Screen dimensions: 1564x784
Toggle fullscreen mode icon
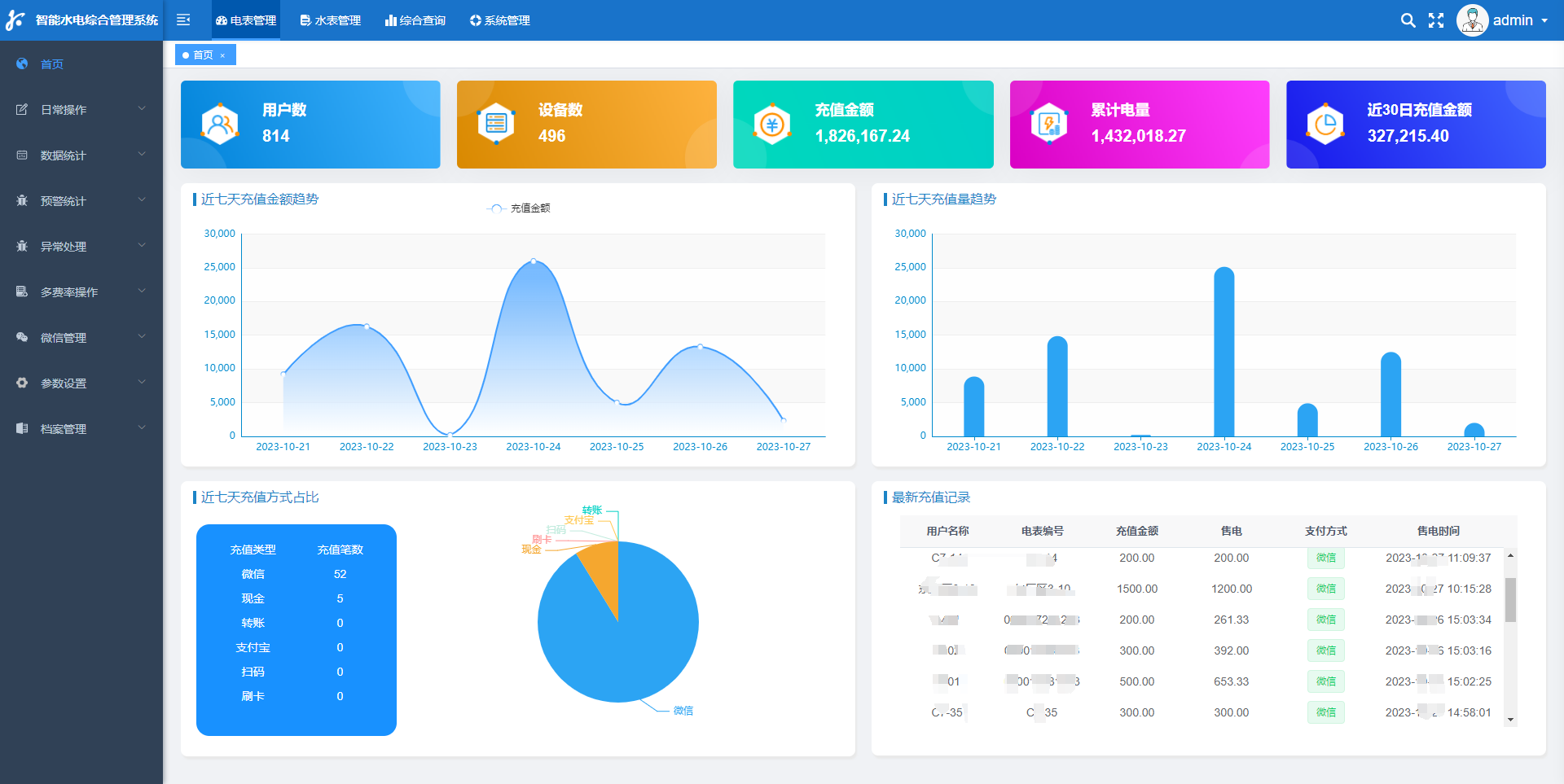[1436, 20]
